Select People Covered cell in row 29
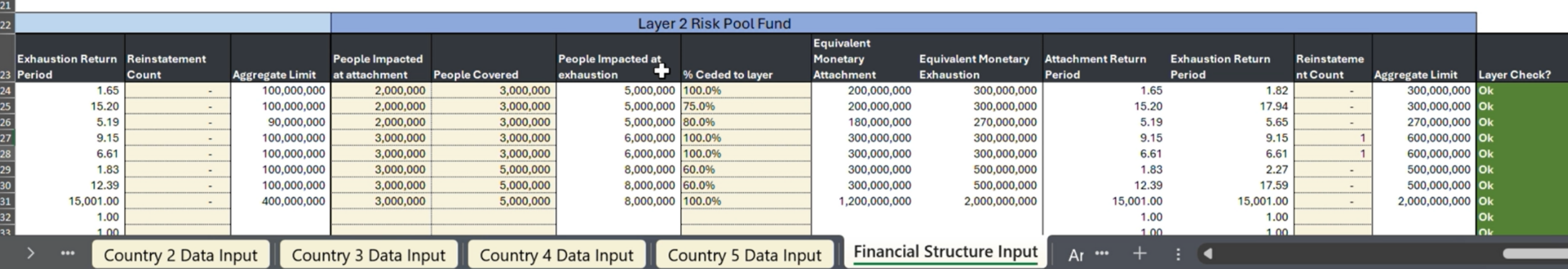The image size is (1568, 269). [493, 169]
